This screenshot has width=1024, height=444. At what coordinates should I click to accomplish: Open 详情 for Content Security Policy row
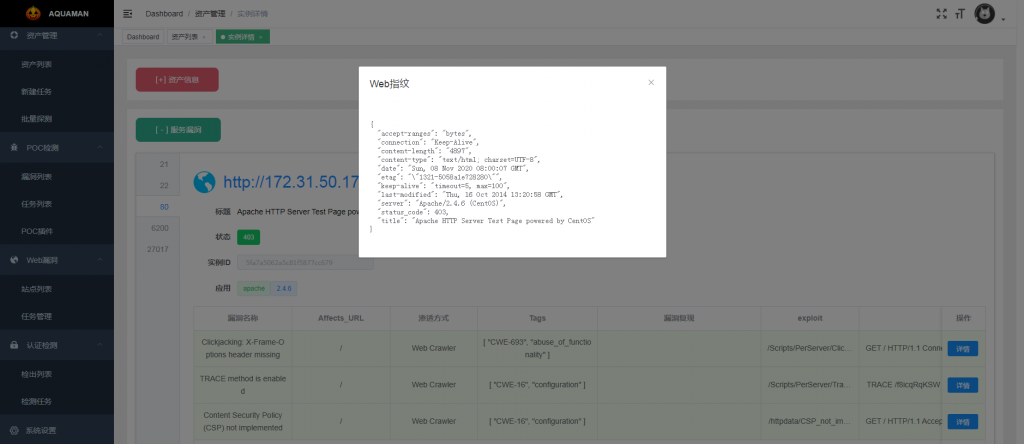point(963,422)
